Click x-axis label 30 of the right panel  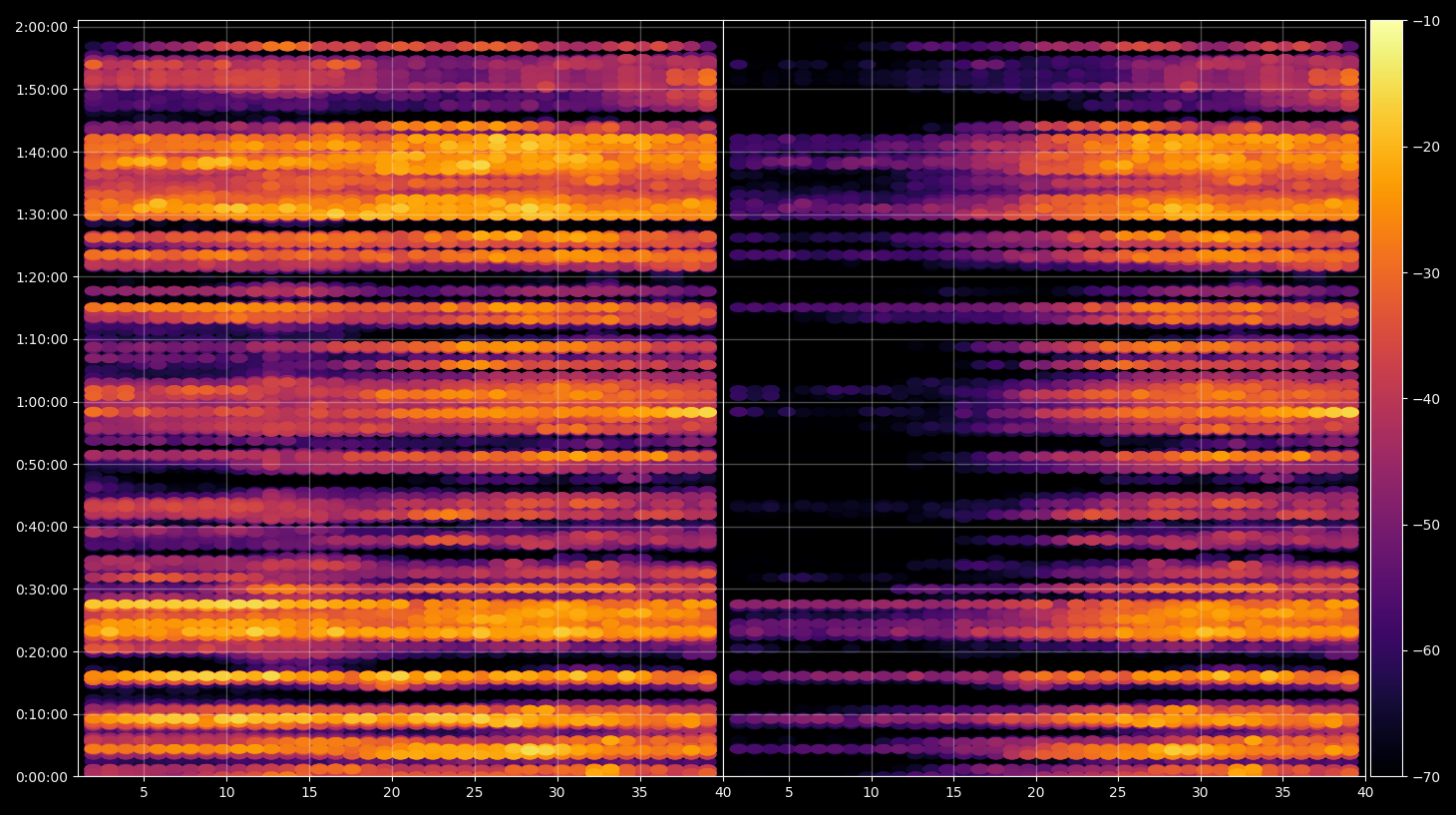click(1200, 793)
